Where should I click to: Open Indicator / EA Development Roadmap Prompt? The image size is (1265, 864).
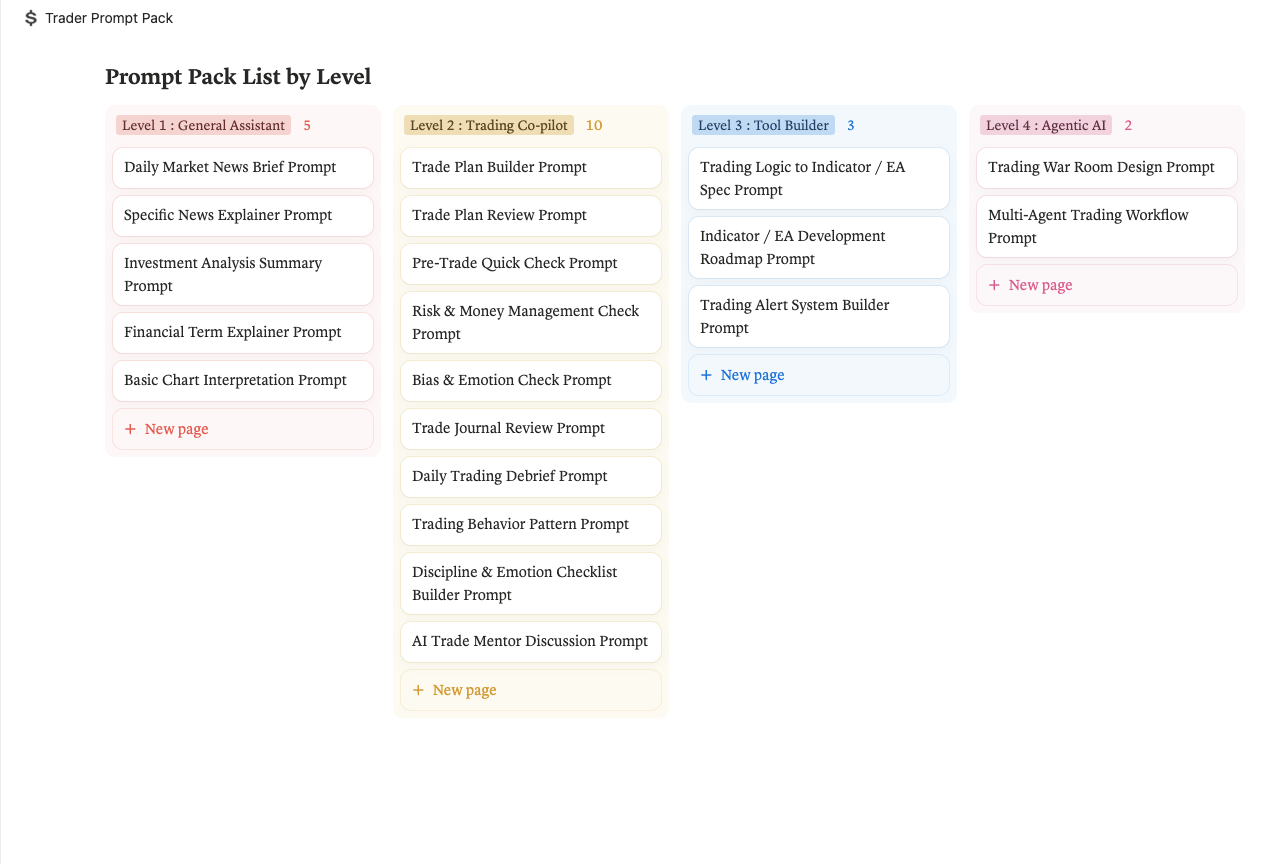(819, 247)
